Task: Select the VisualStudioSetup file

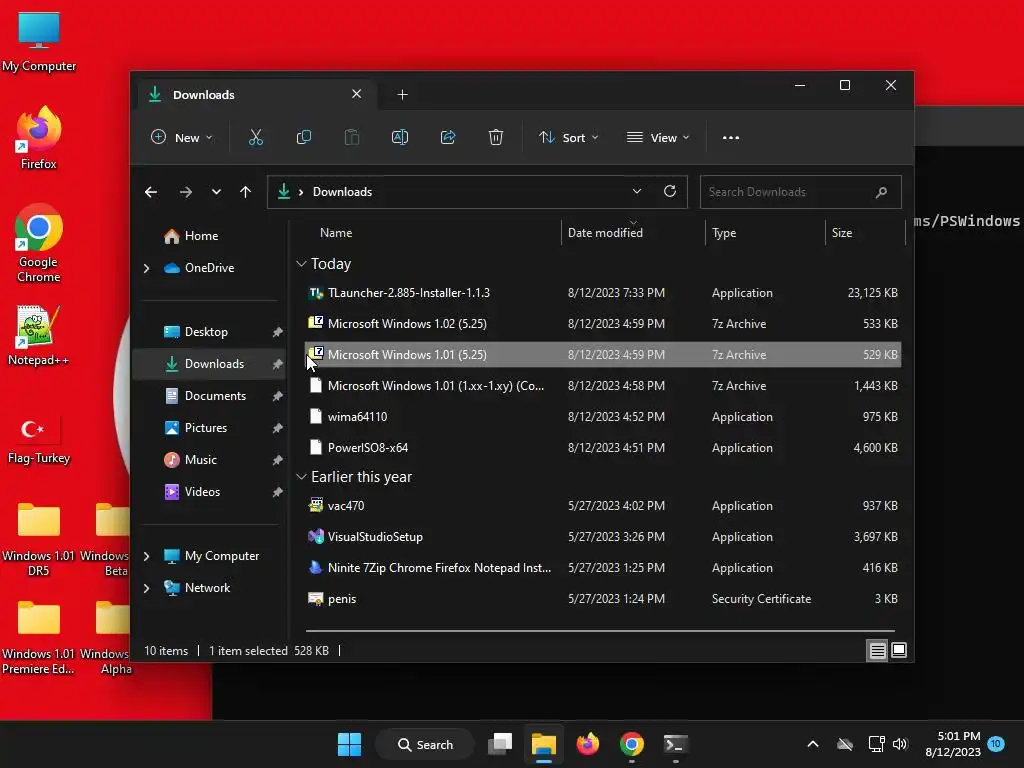Action: (x=603, y=537)
